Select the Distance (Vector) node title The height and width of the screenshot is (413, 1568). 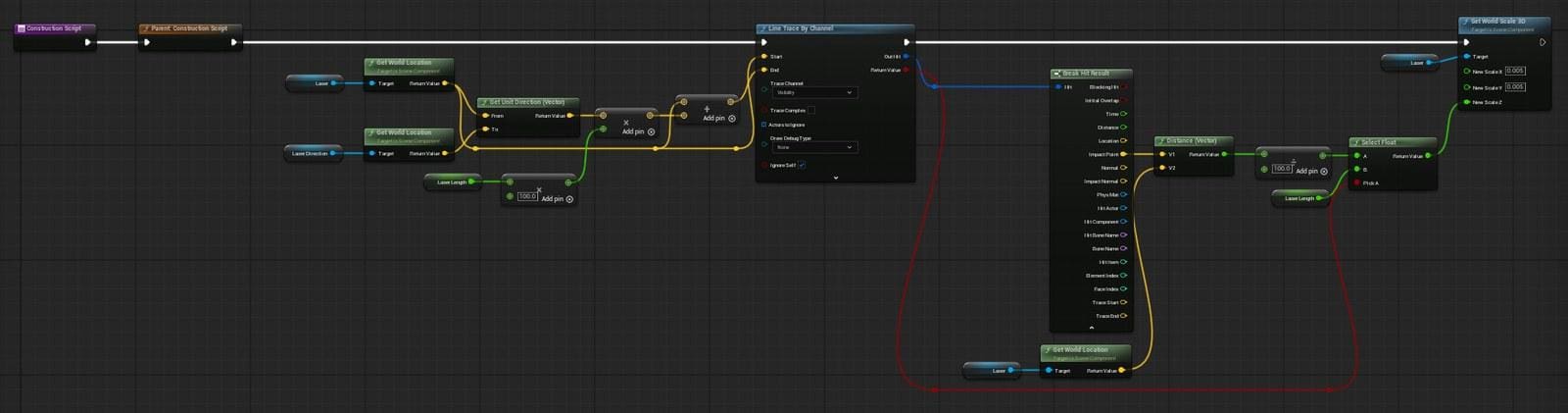point(1192,141)
